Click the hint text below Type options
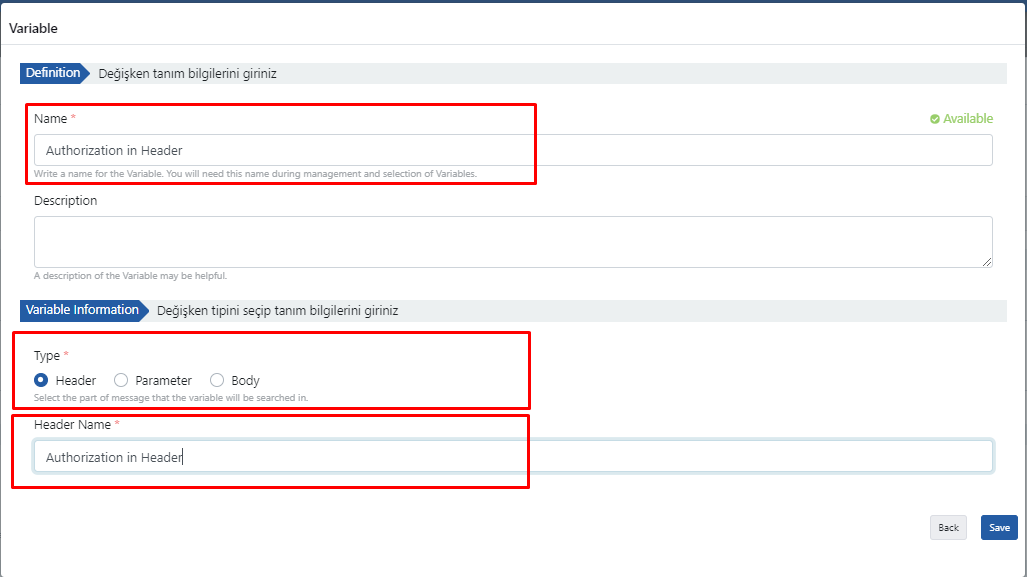The image size is (1027, 577). click(x=171, y=398)
